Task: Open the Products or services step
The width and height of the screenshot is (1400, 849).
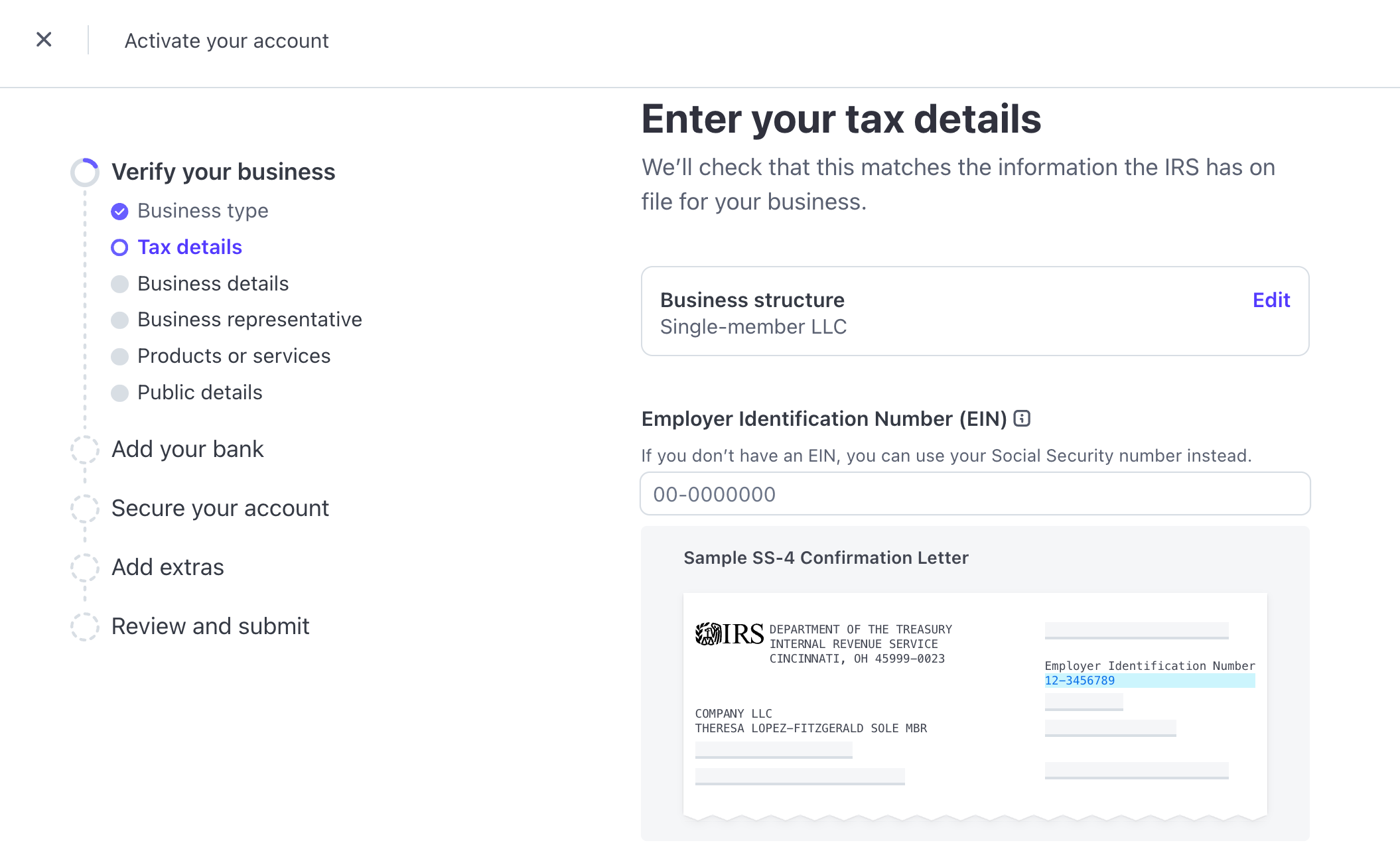Action: pos(234,356)
